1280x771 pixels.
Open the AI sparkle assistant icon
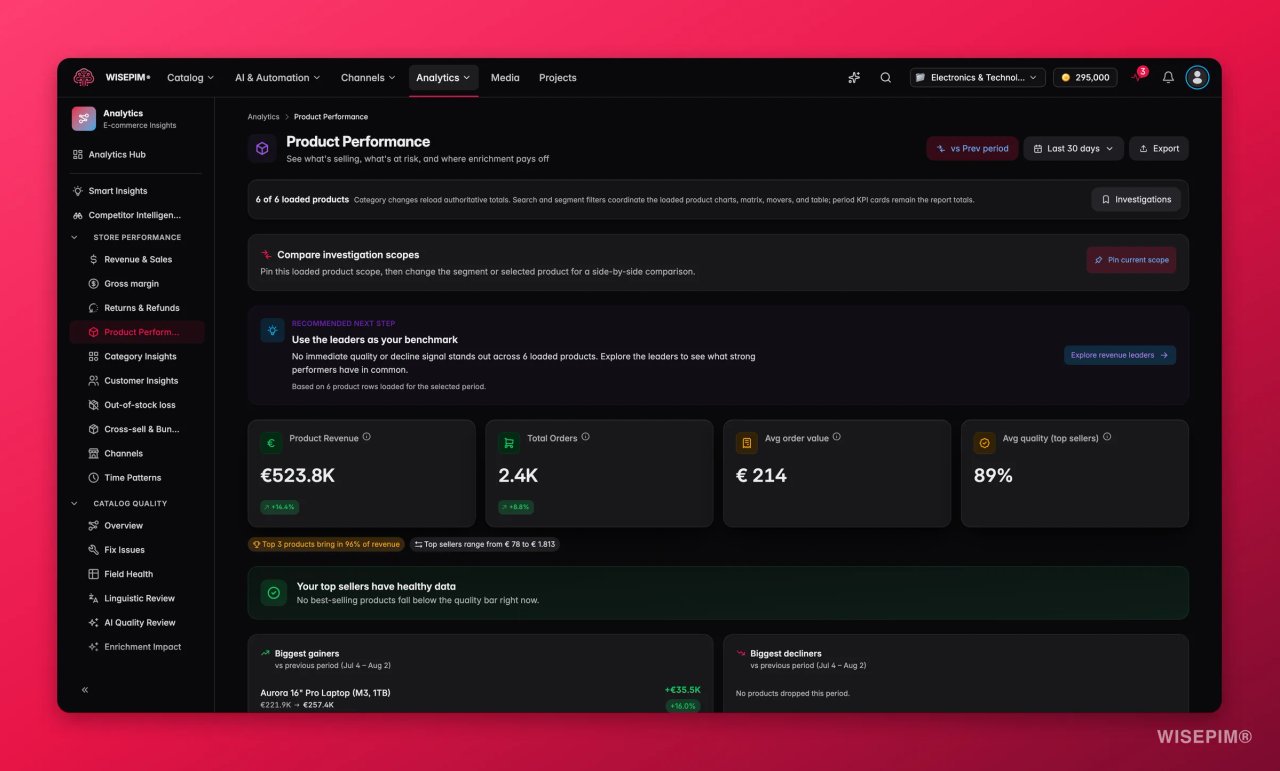pyautogui.click(x=854, y=78)
